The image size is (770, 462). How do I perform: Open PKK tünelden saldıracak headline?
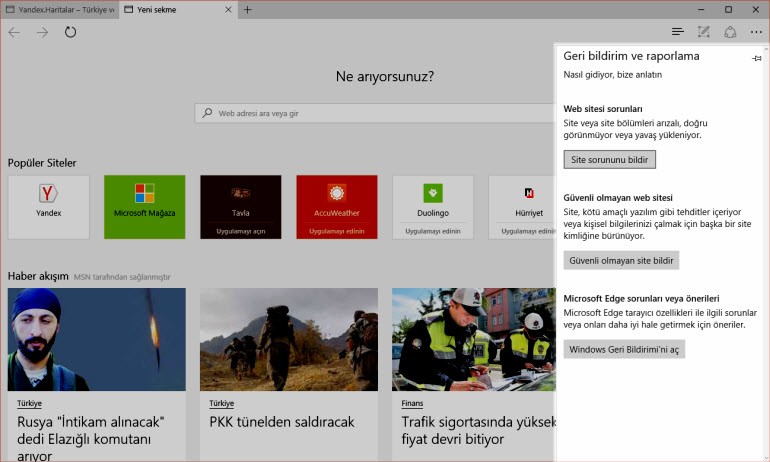coord(282,422)
